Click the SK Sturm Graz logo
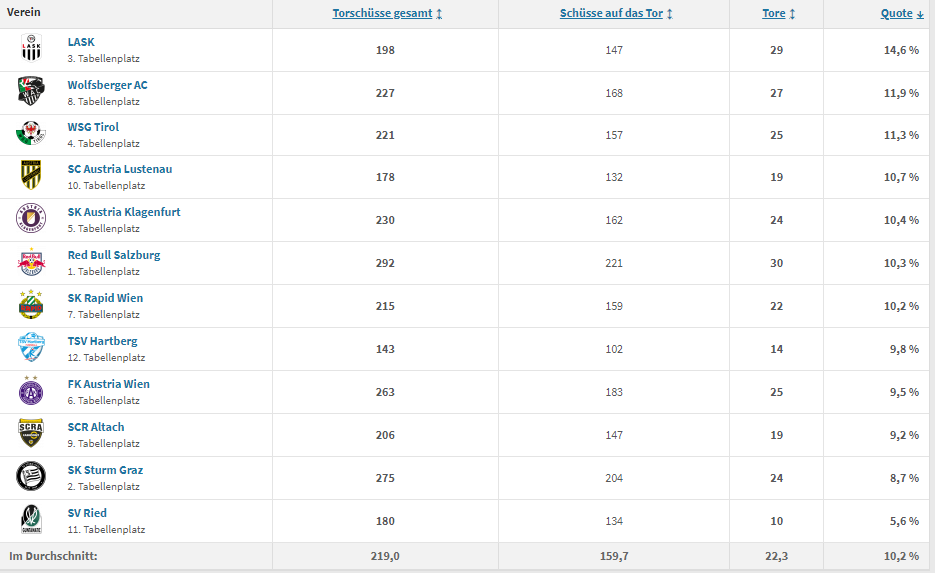Image resolution: width=935 pixels, height=573 pixels. click(31, 476)
